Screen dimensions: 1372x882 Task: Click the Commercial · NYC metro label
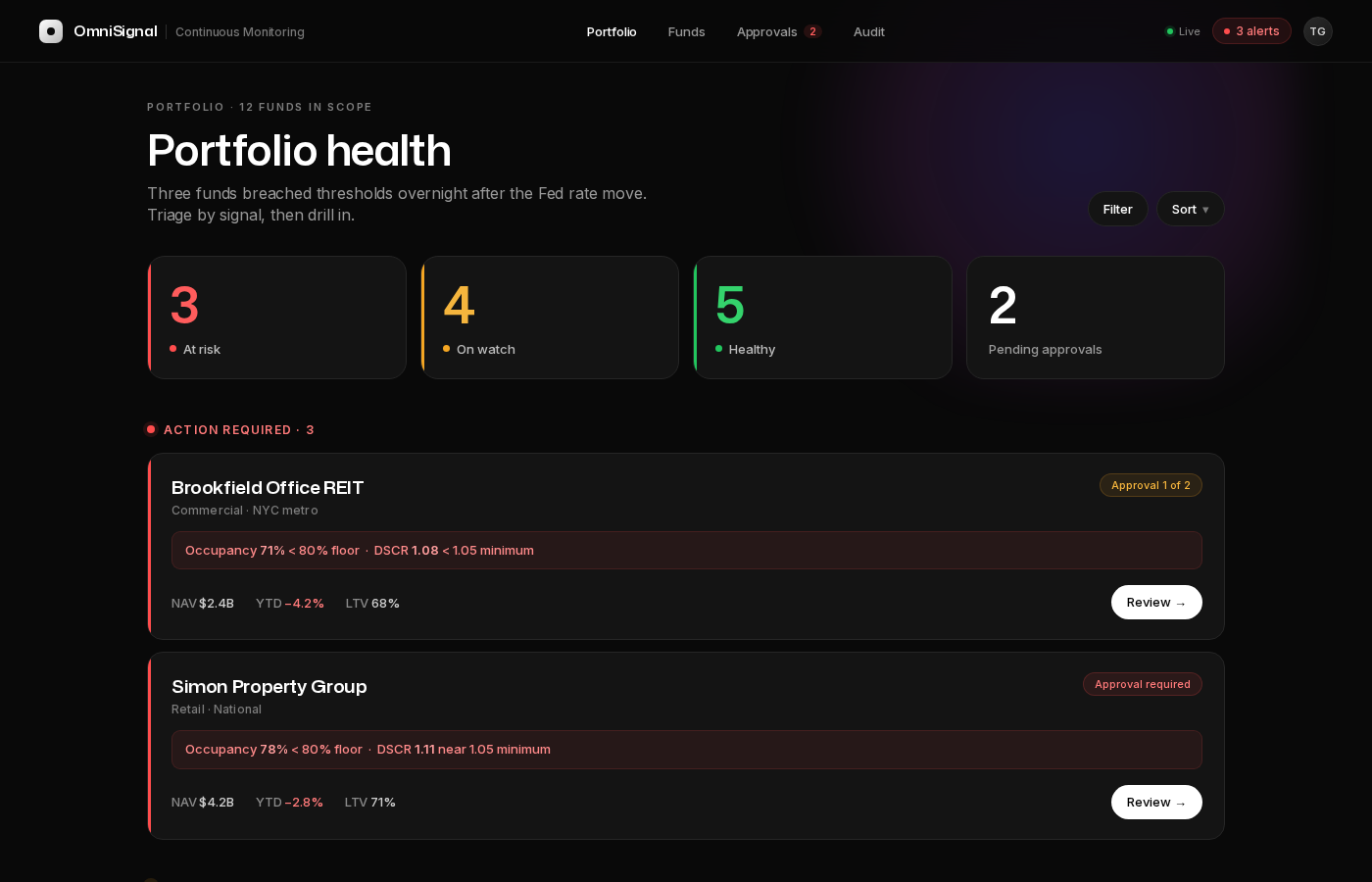[x=245, y=511]
